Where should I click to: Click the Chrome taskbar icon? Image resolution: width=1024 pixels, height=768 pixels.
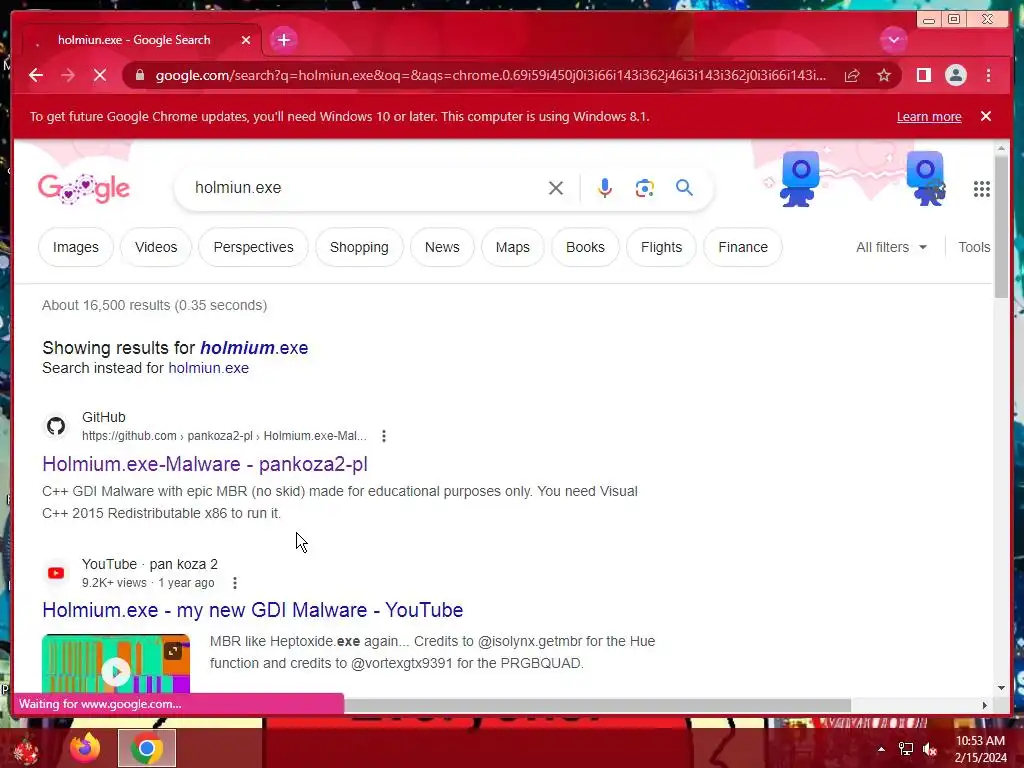click(147, 748)
